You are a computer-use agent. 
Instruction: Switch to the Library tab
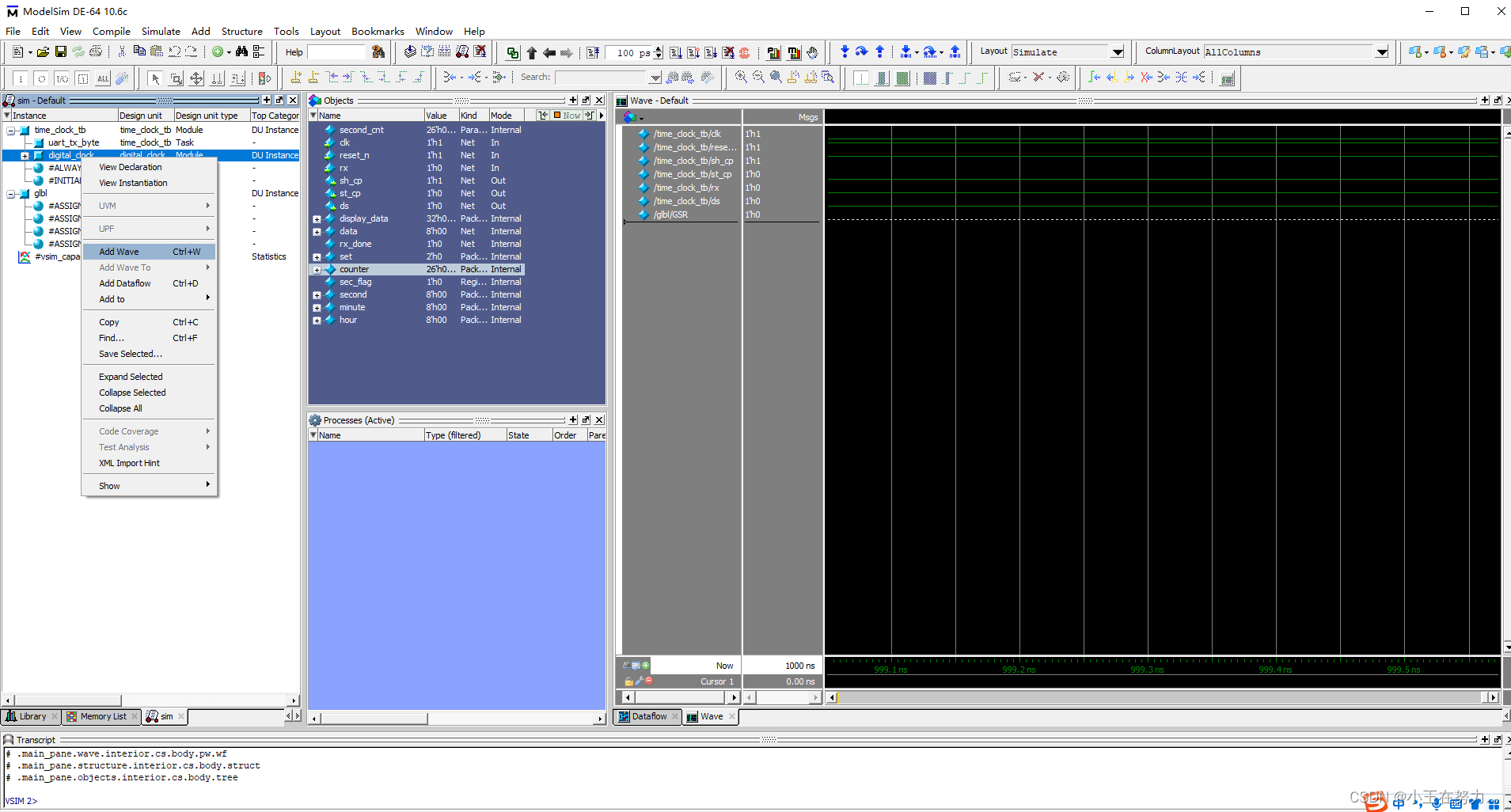(x=32, y=716)
